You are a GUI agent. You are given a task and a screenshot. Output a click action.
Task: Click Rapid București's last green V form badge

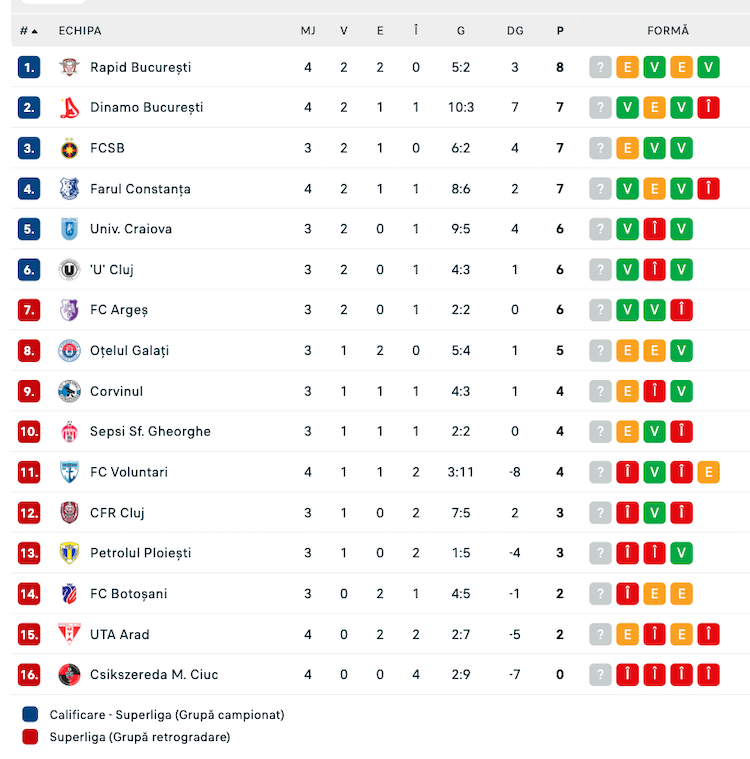pyautogui.click(x=708, y=67)
